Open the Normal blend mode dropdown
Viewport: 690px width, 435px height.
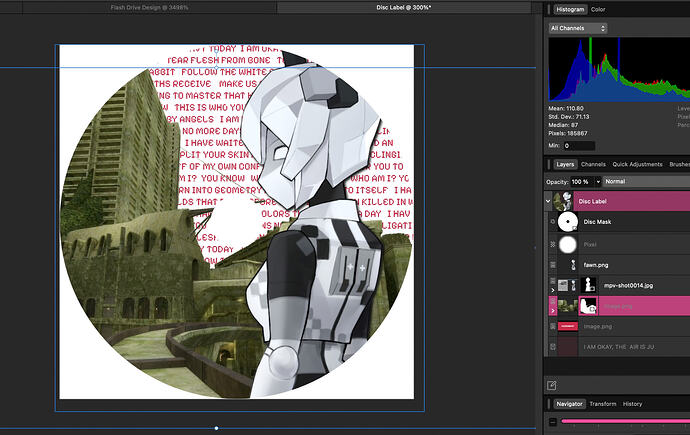pos(646,182)
